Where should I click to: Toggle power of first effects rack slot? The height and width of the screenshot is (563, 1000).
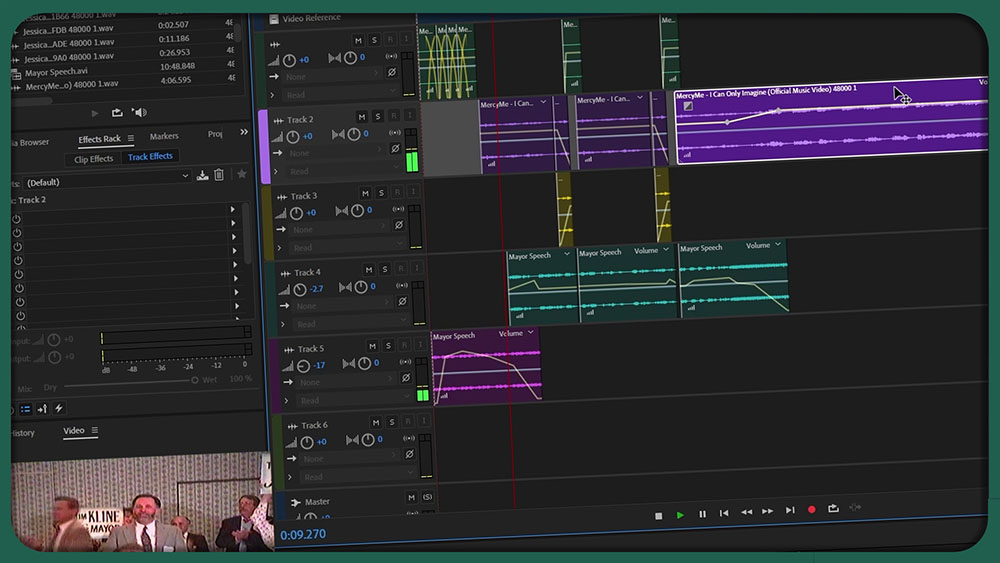pos(17,219)
